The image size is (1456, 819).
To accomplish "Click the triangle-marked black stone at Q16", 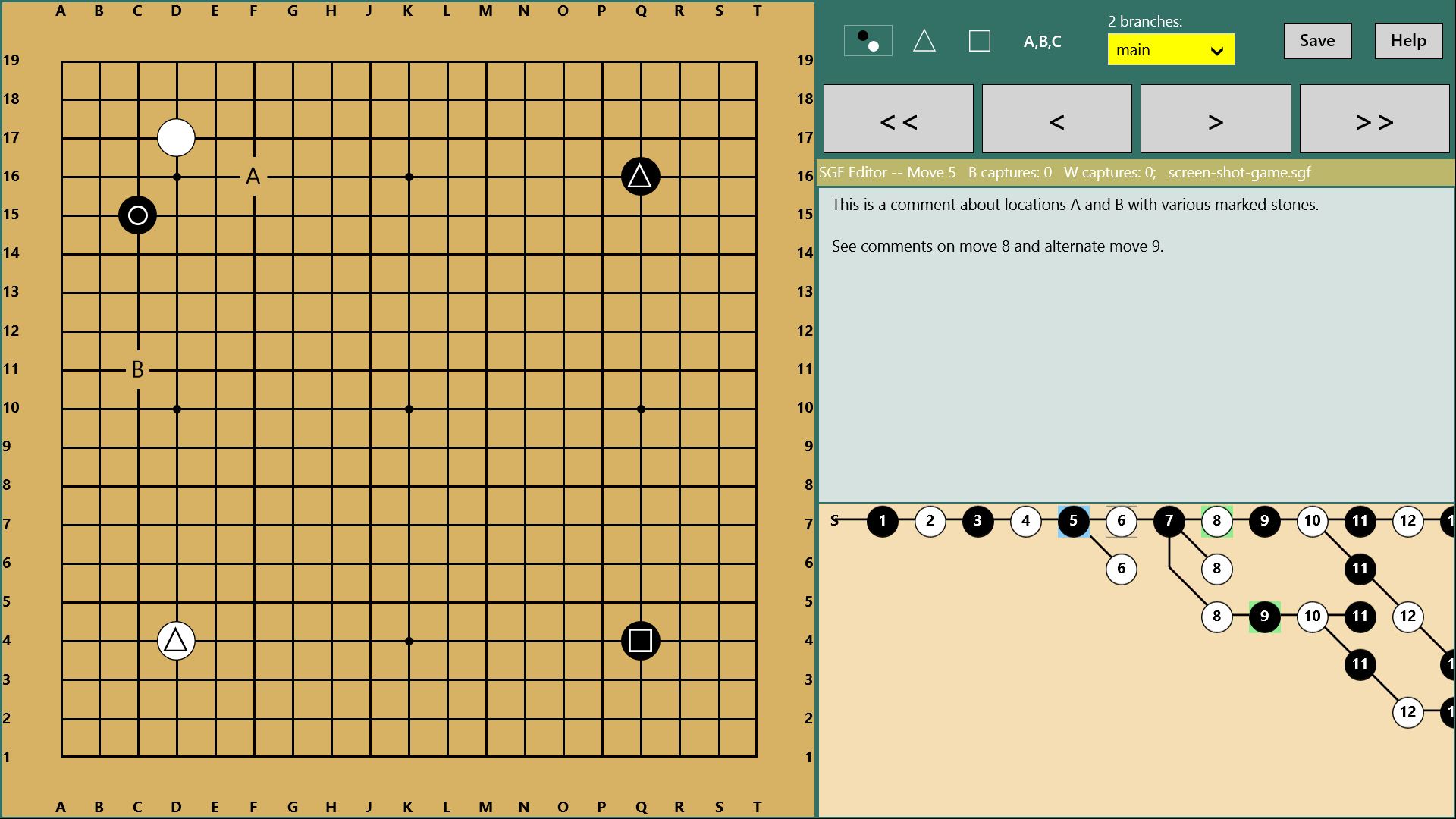I will coord(640,177).
